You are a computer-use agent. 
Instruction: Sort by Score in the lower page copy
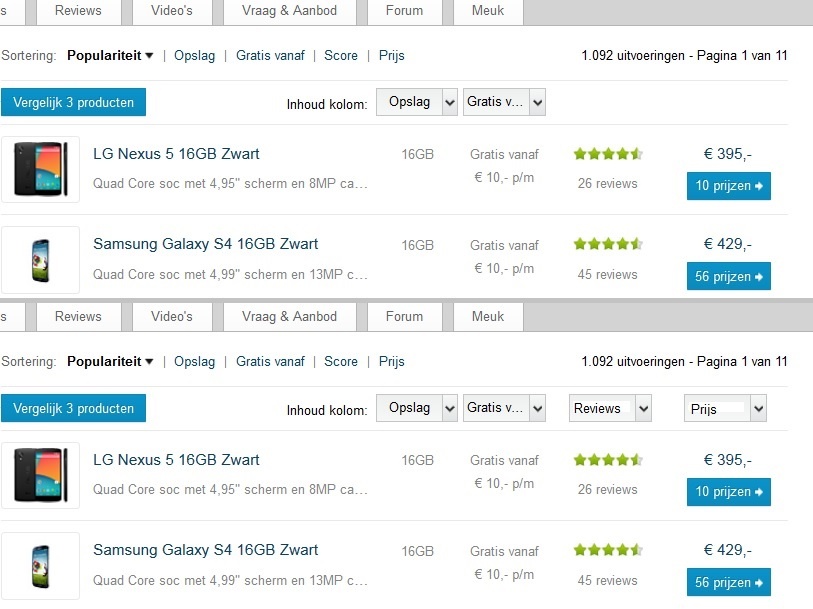coord(341,361)
